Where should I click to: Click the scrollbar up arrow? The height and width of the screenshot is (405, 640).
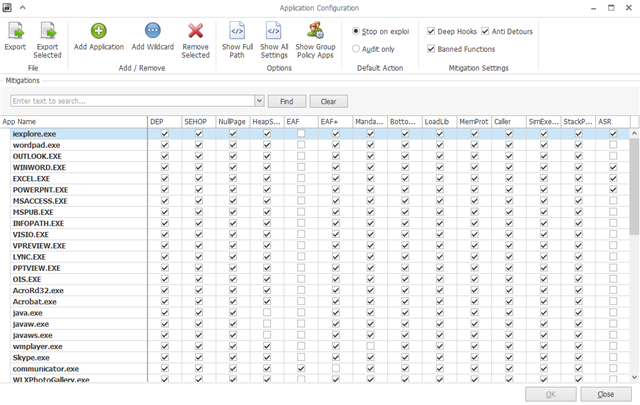click(634, 133)
